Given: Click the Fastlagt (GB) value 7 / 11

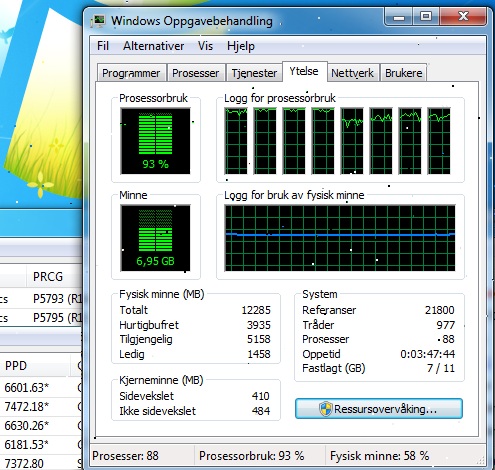Looking at the screenshot, I should pyautogui.click(x=441, y=368).
